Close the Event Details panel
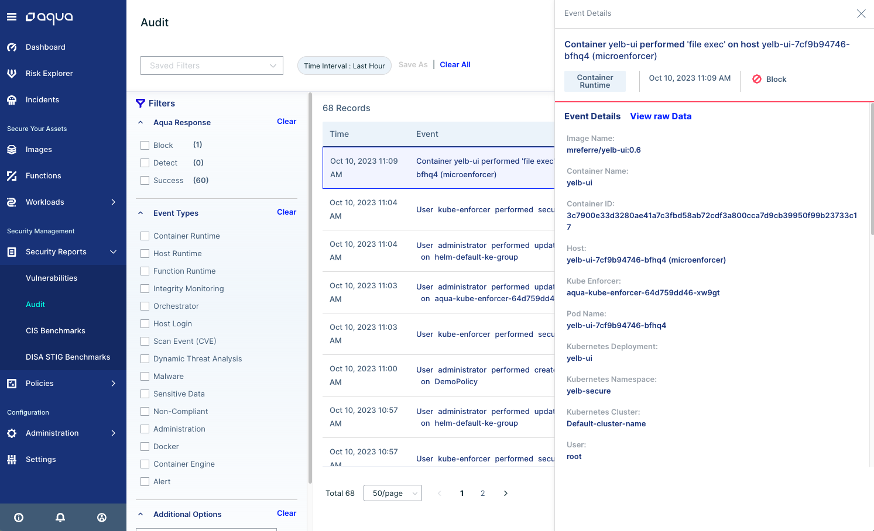This screenshot has height=531, width=874. click(861, 13)
